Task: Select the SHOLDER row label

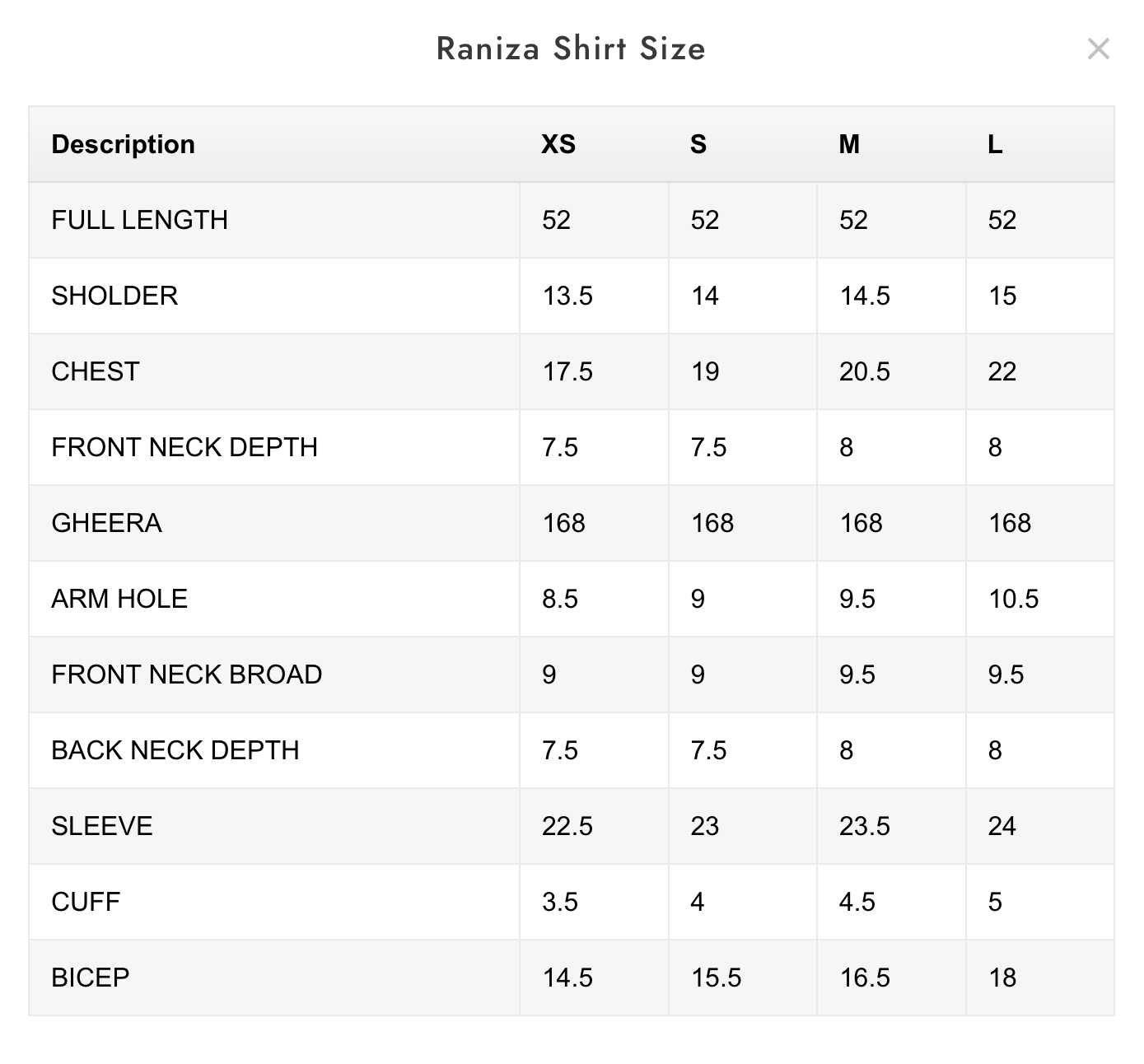Action: (x=114, y=296)
